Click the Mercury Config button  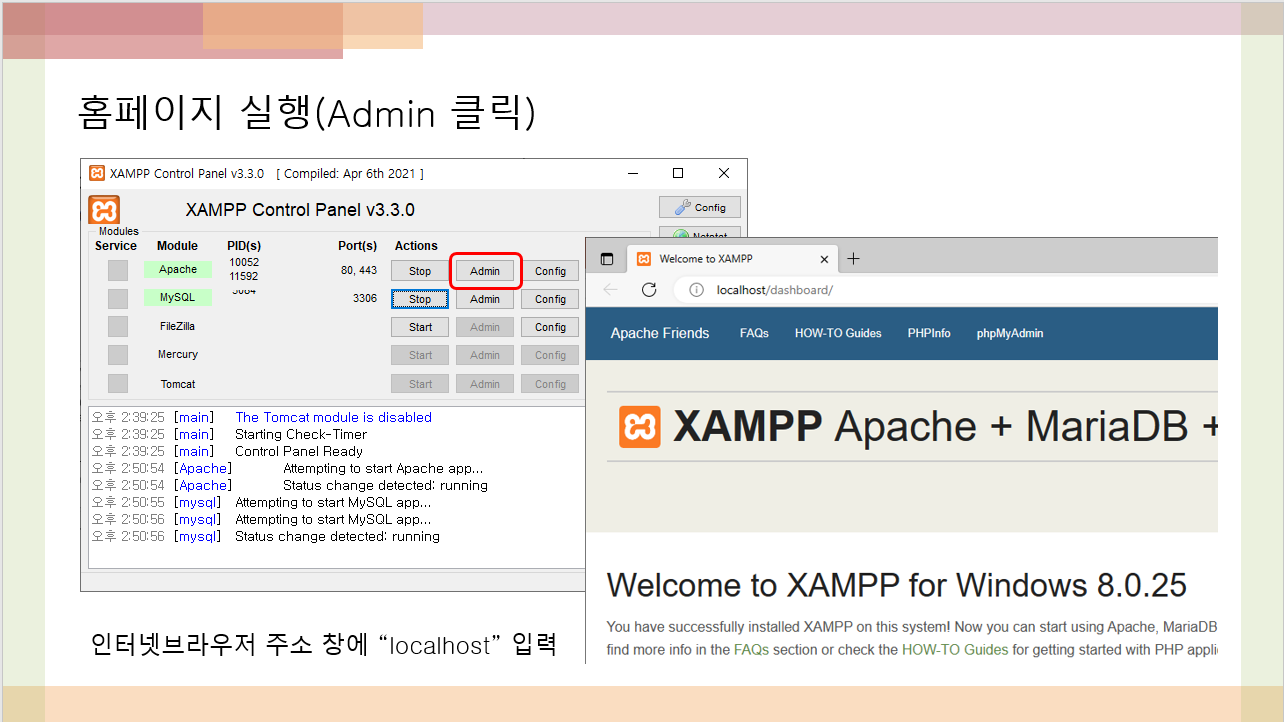click(550, 355)
